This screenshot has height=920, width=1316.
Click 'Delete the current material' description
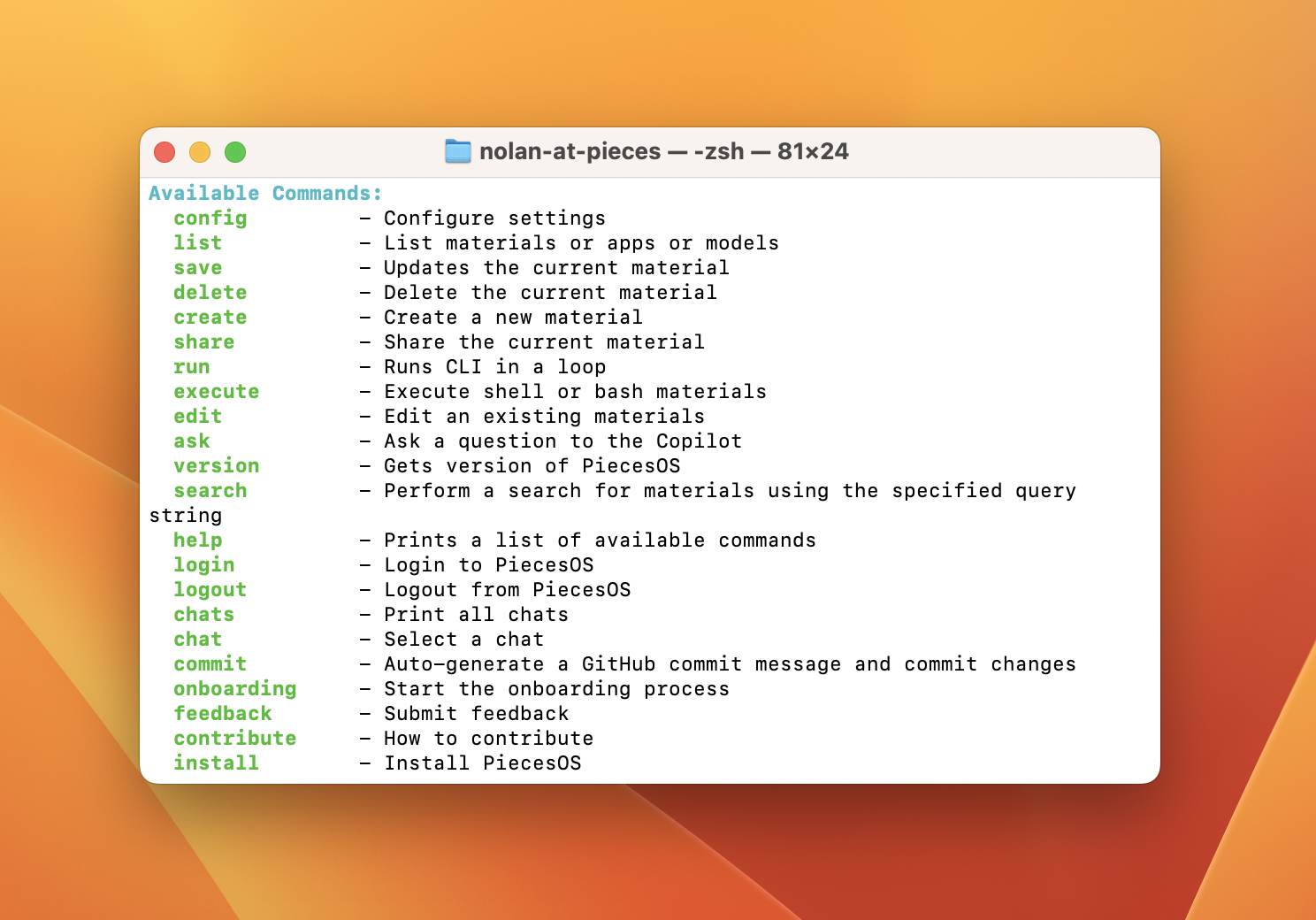551,292
